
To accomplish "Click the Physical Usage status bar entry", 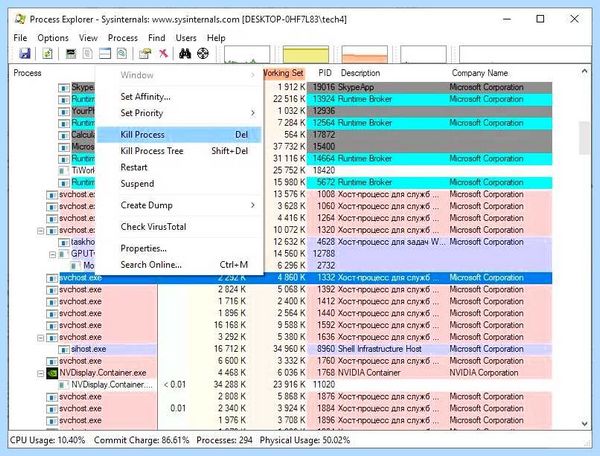I will coord(305,440).
